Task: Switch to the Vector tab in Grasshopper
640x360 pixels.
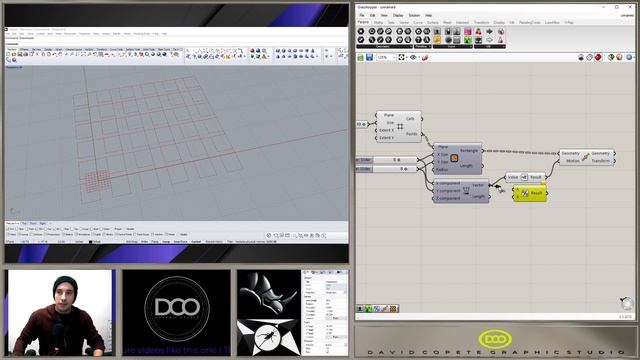Action: click(x=404, y=22)
